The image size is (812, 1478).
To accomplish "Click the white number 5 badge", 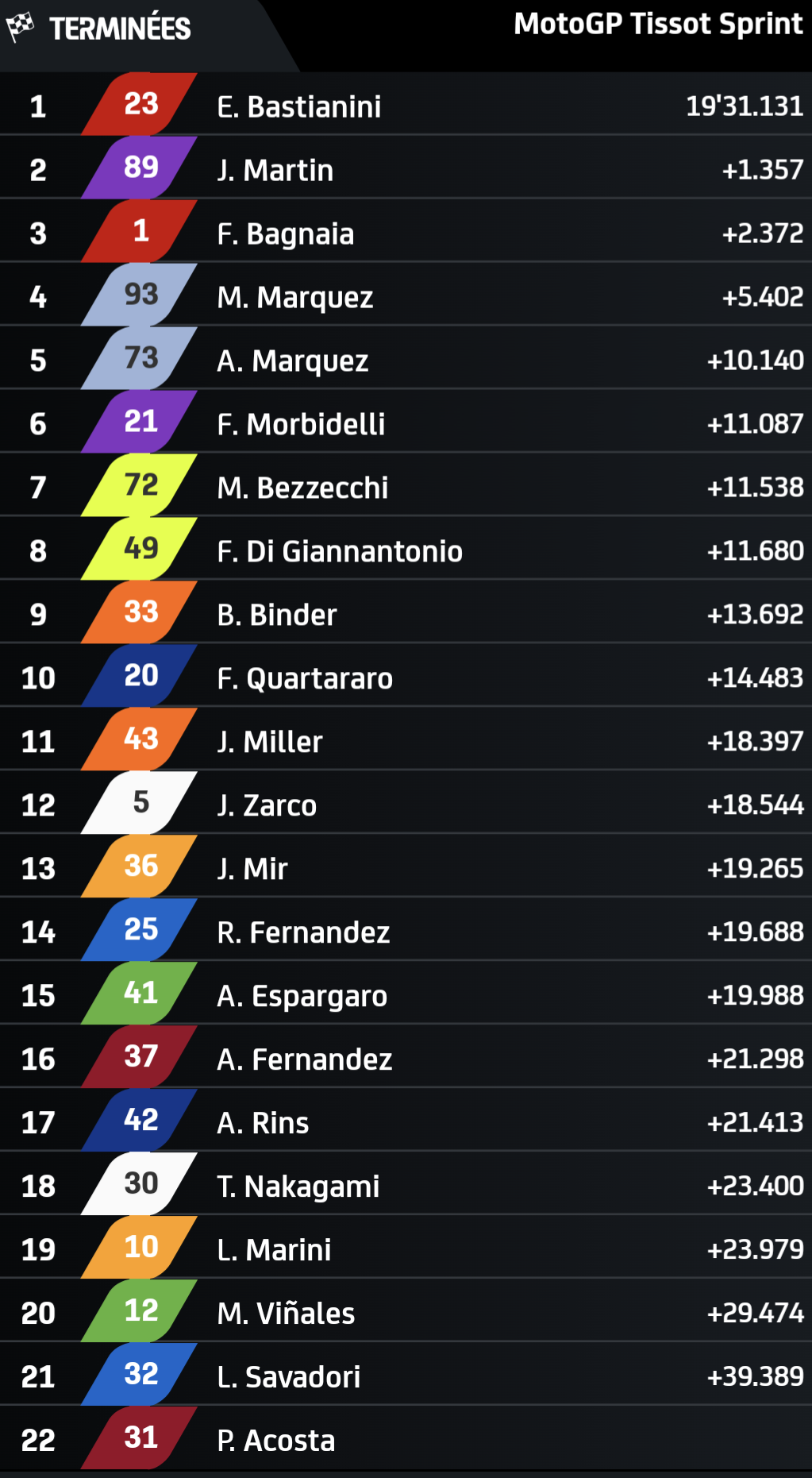I will [140, 803].
